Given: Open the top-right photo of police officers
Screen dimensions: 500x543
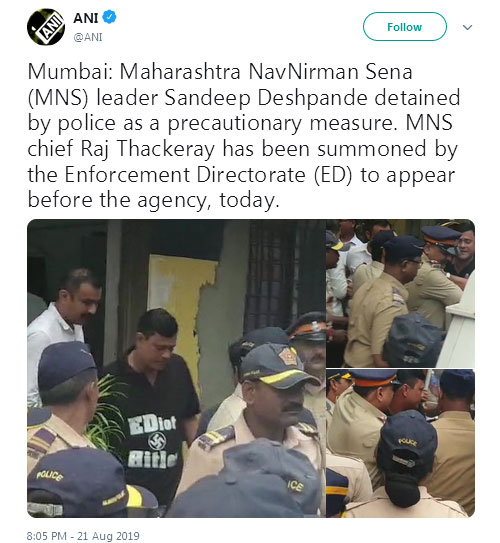Looking at the screenshot, I should 401,293.
